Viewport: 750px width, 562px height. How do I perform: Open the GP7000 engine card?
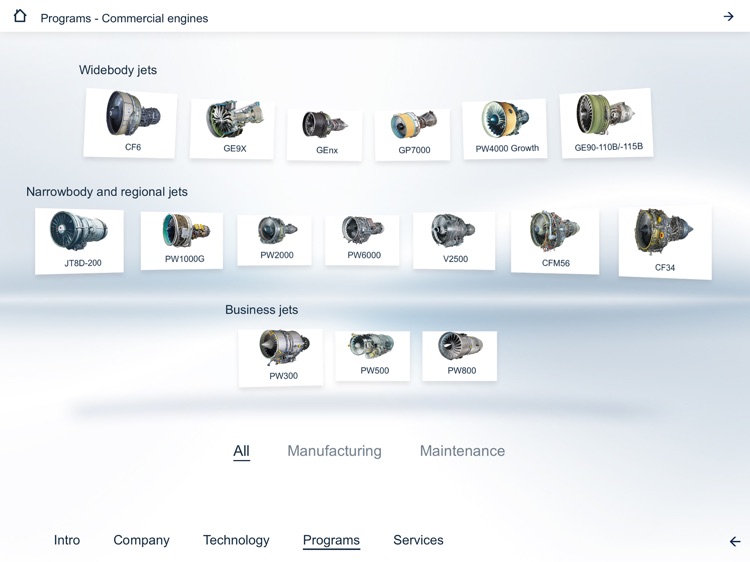point(413,134)
